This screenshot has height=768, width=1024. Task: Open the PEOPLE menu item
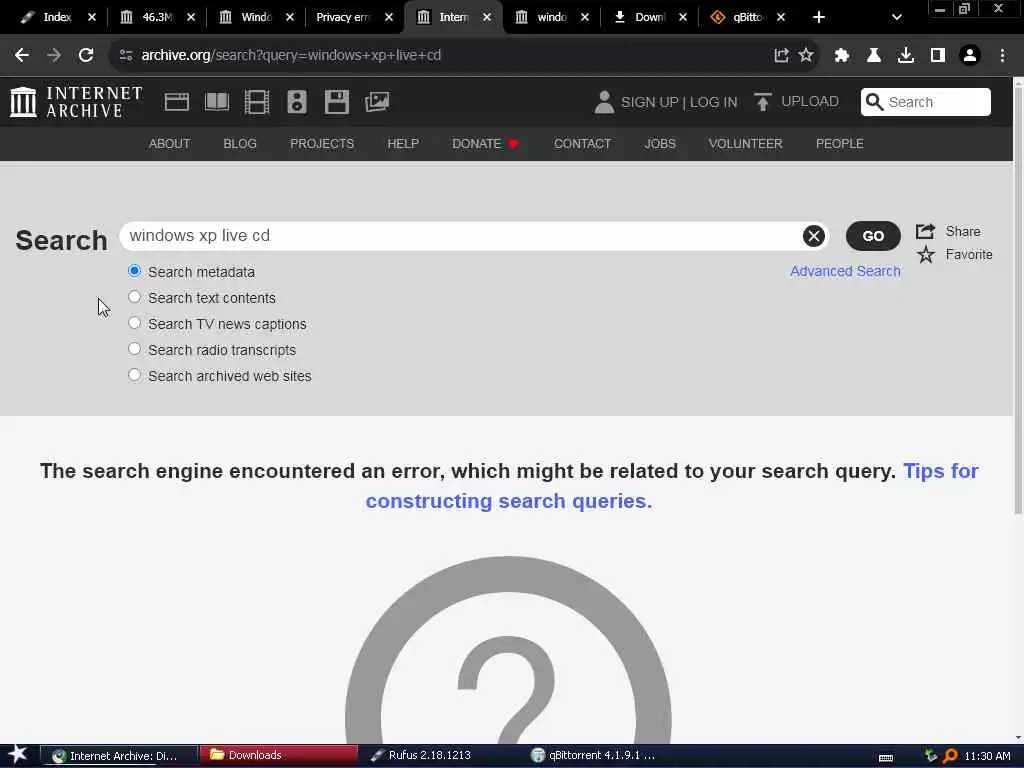click(x=840, y=144)
